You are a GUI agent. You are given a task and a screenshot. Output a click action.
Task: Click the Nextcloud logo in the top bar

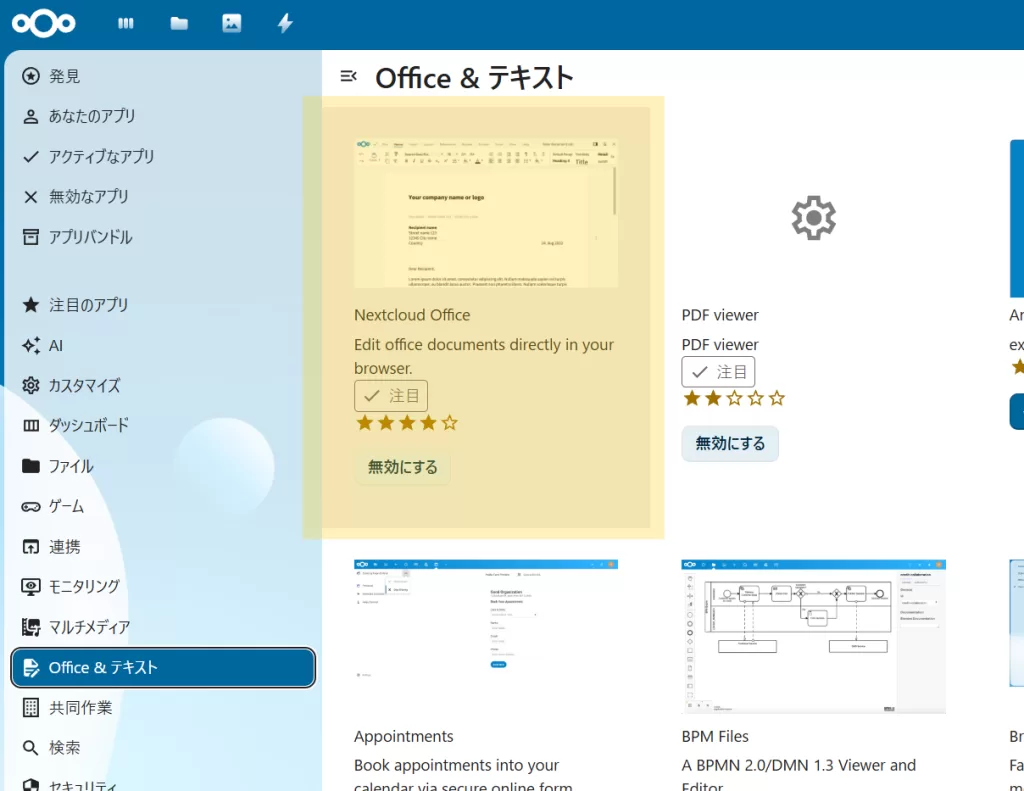click(x=44, y=22)
